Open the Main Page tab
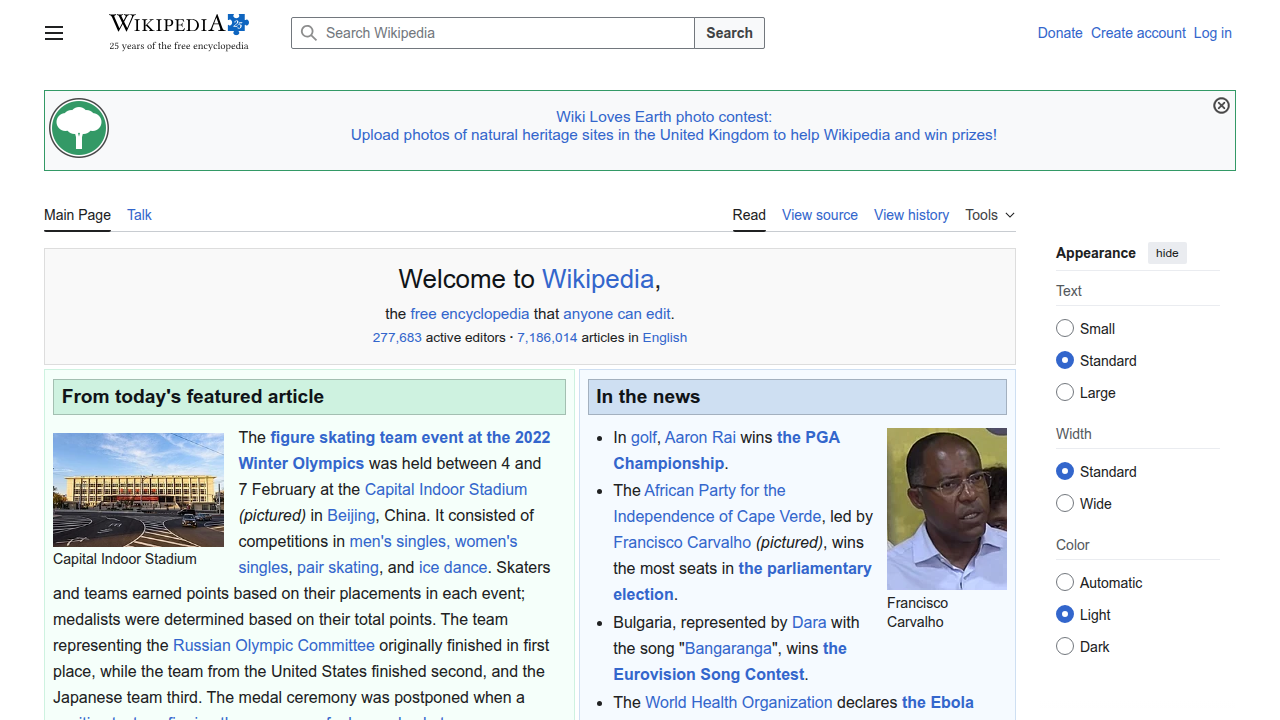 click(x=77, y=215)
